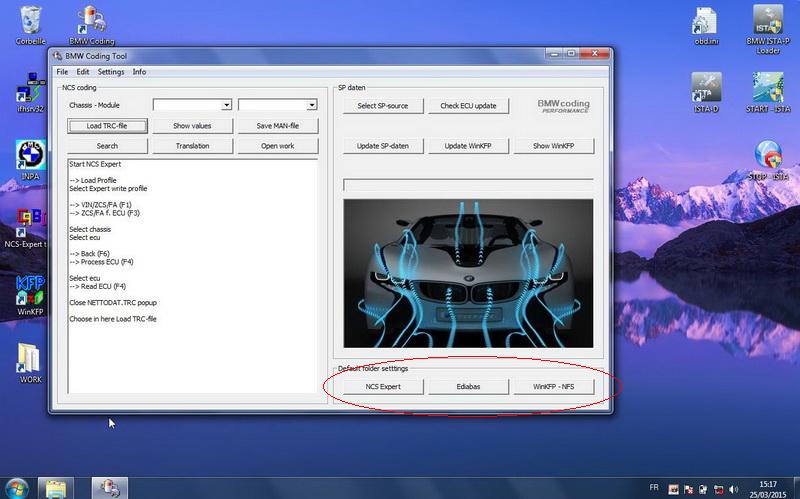Open the Edit menu

point(83,72)
